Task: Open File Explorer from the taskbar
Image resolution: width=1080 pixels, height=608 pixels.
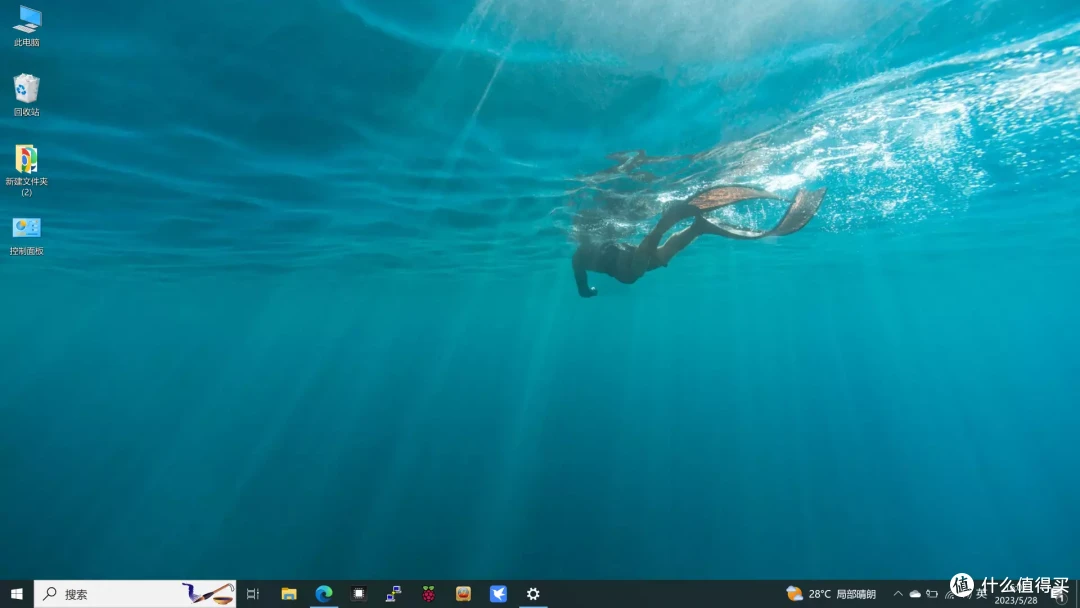Action: (289, 594)
